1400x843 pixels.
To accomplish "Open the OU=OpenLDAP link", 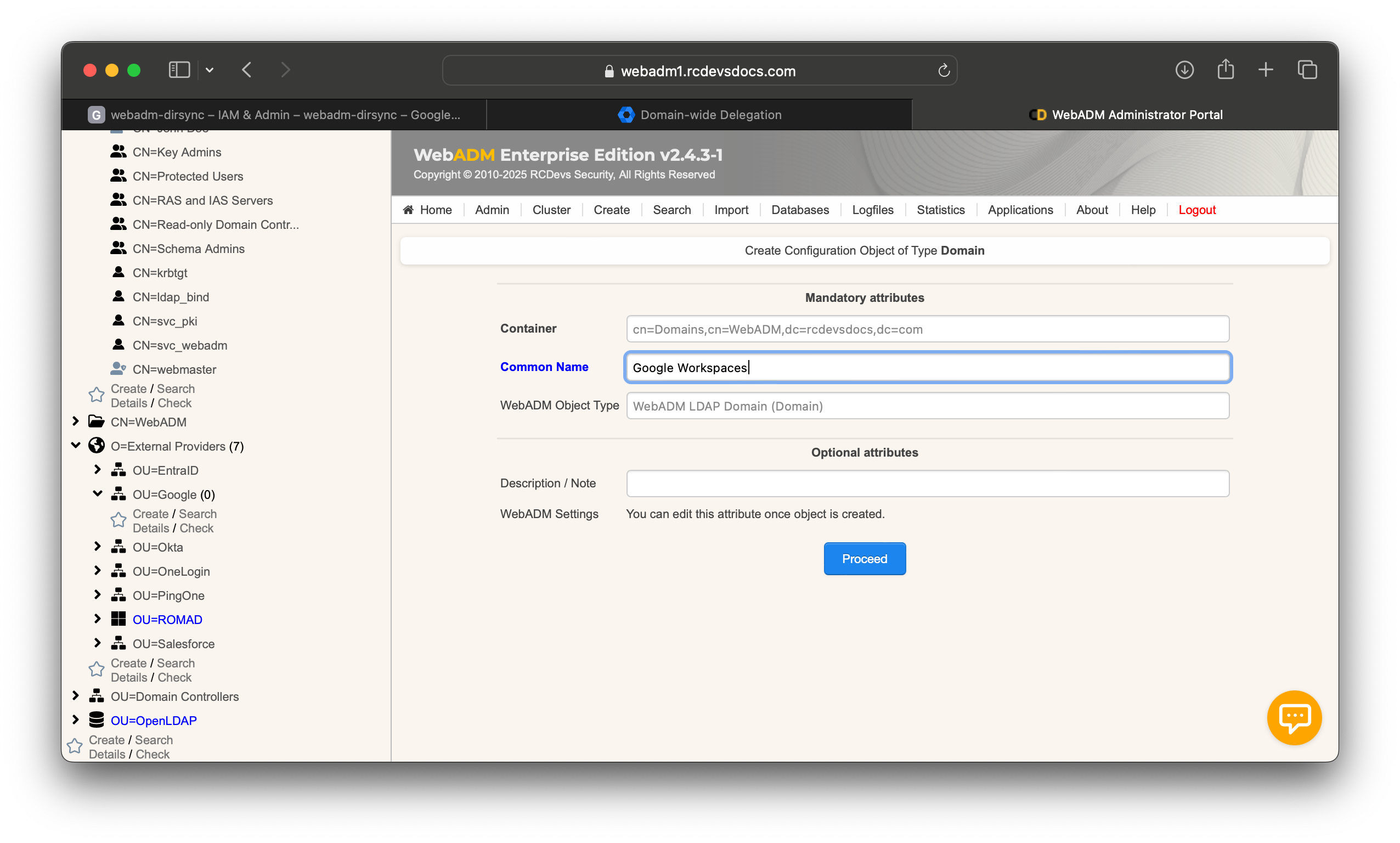I will (153, 720).
